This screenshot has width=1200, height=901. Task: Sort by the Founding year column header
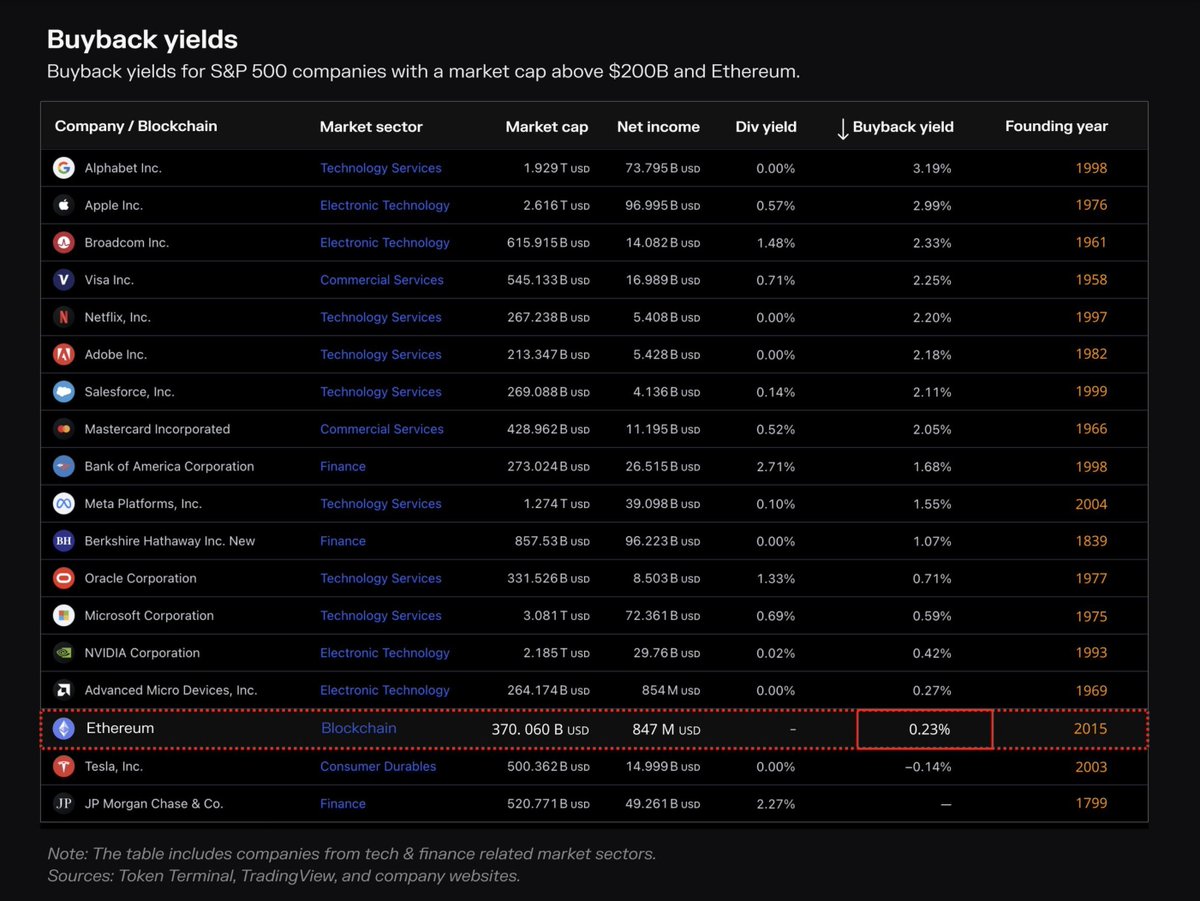(x=1056, y=126)
